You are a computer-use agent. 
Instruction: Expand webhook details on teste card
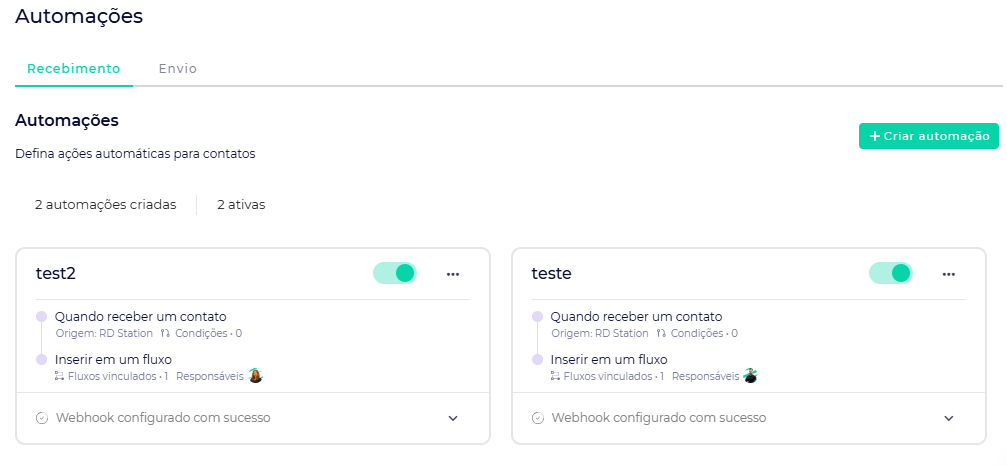(949, 418)
